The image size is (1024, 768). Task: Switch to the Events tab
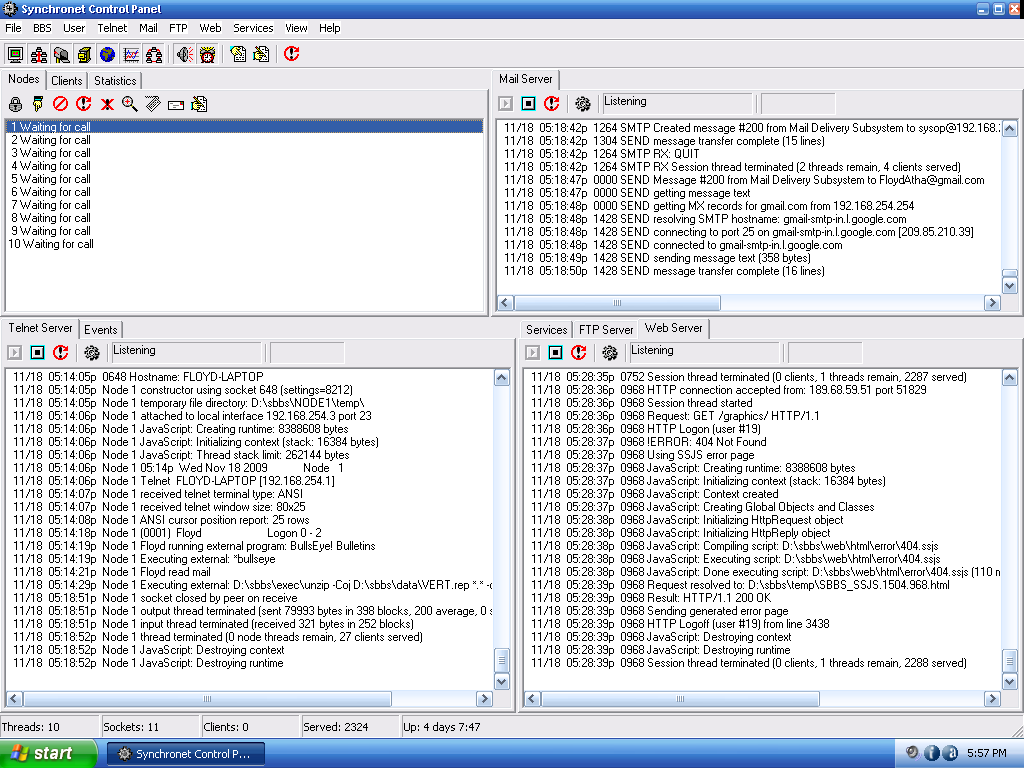[x=100, y=329]
